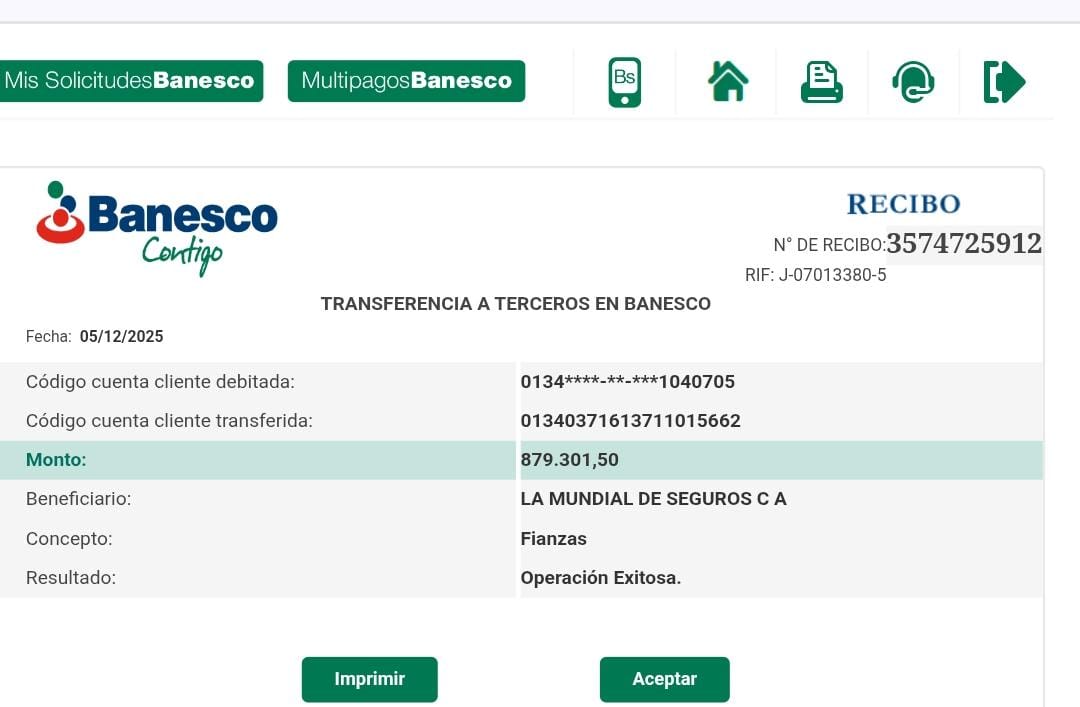Click the RIF J-07013380-5 text
Image resolution: width=1080 pixels, height=707 pixels.
[815, 275]
